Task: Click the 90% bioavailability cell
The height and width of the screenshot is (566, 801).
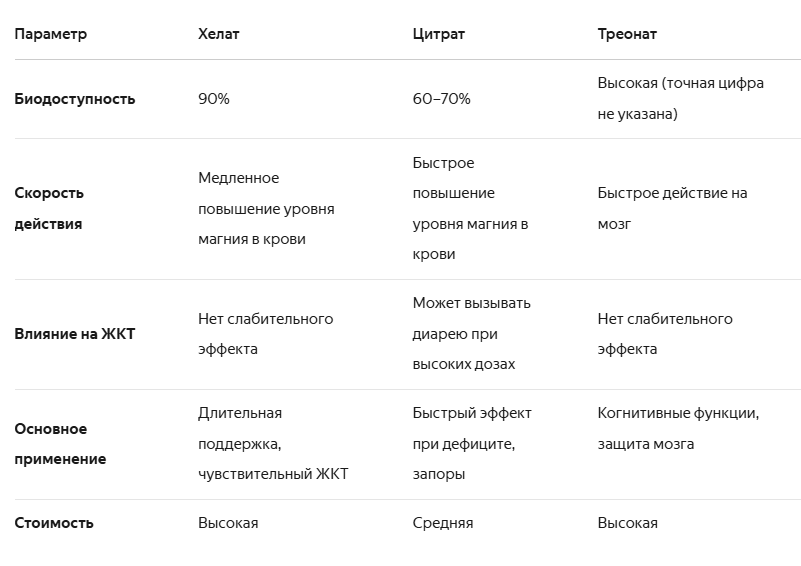Action: click(214, 99)
